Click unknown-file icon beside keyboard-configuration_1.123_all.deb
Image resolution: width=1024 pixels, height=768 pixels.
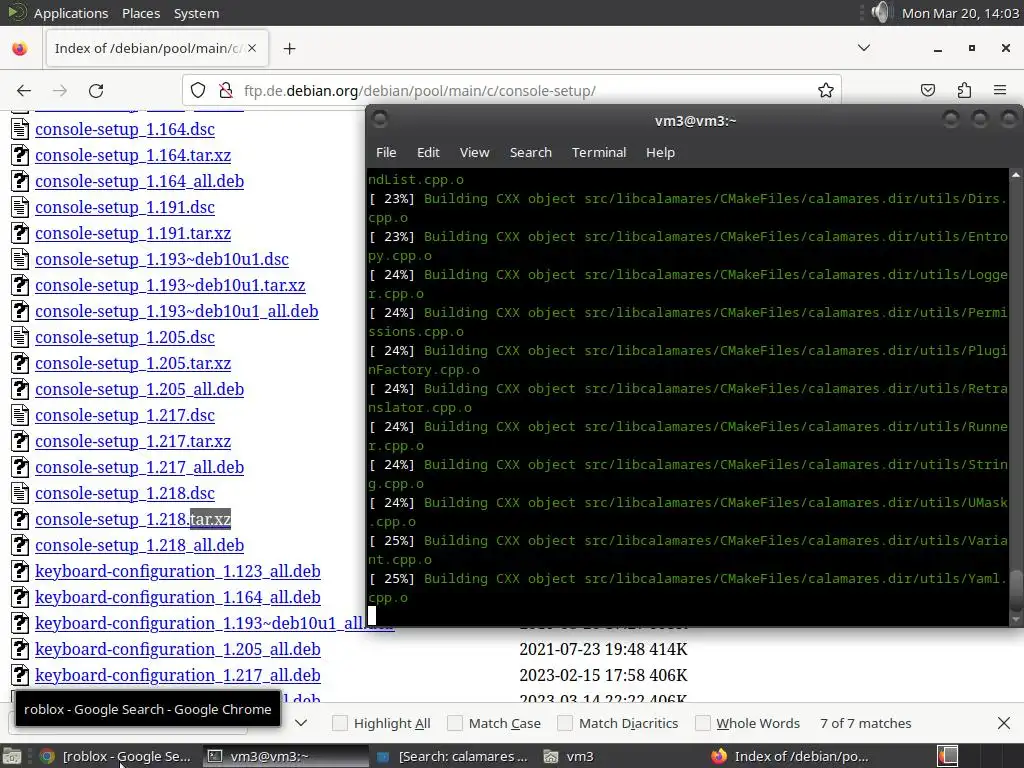coord(20,571)
